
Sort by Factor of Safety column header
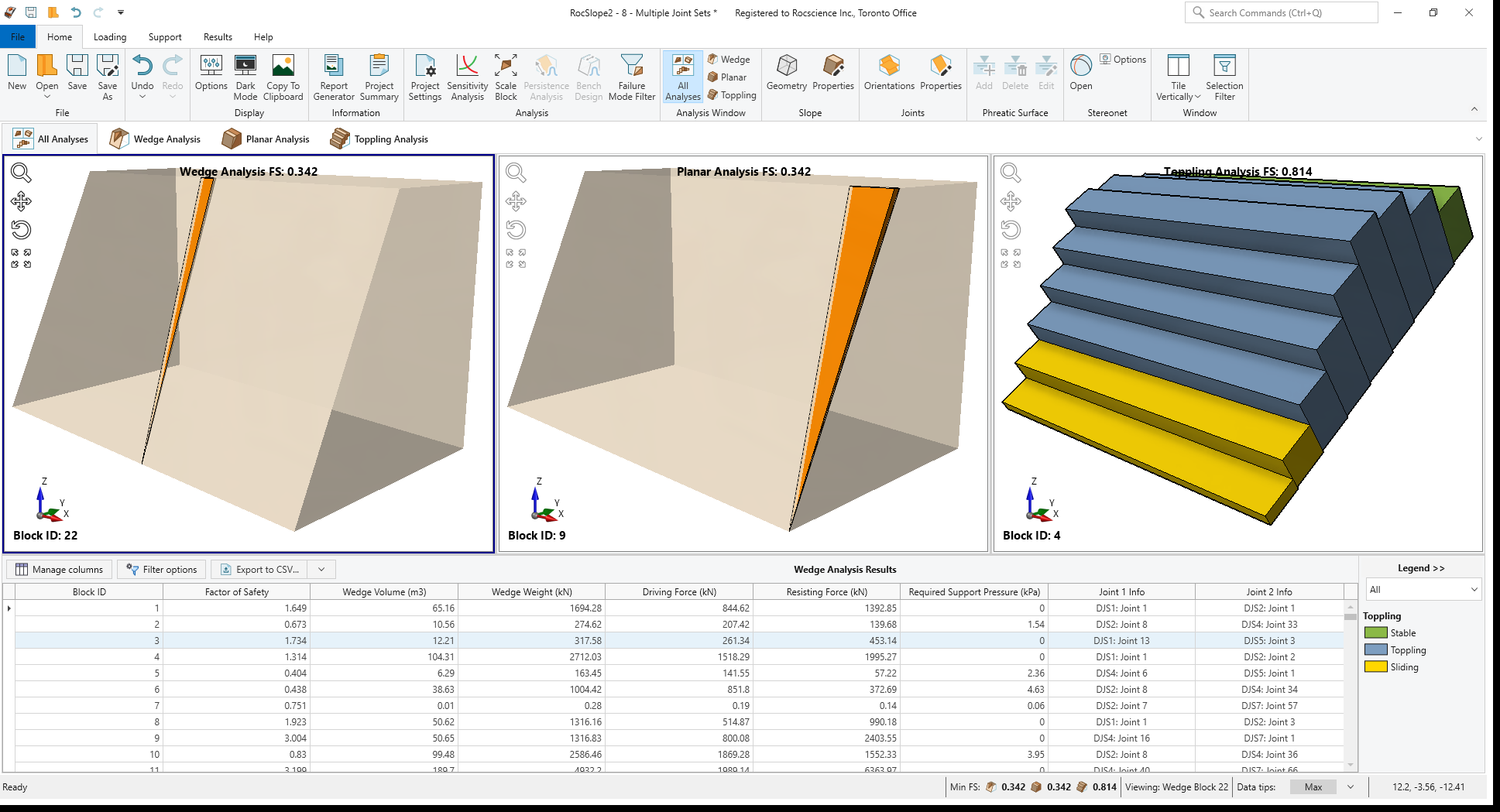point(237,592)
